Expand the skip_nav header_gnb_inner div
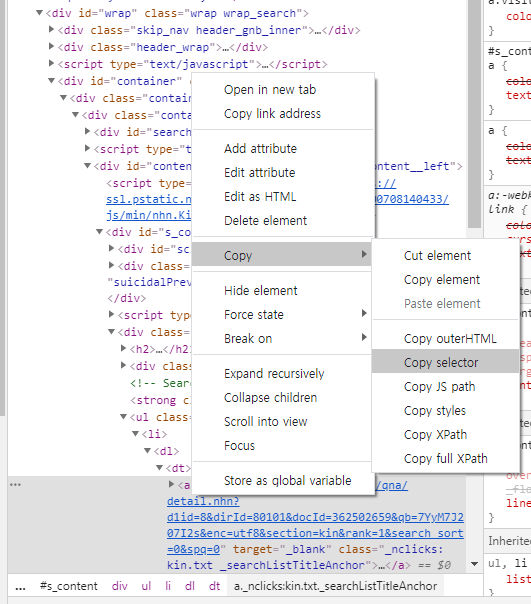This screenshot has width=531, height=604. coord(51,29)
